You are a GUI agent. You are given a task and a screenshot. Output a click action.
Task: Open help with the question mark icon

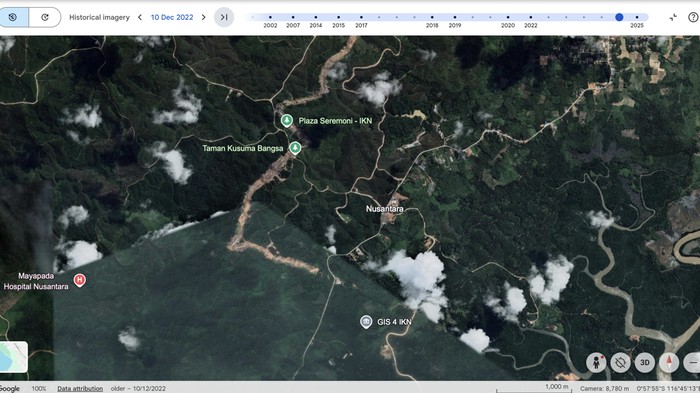click(693, 17)
